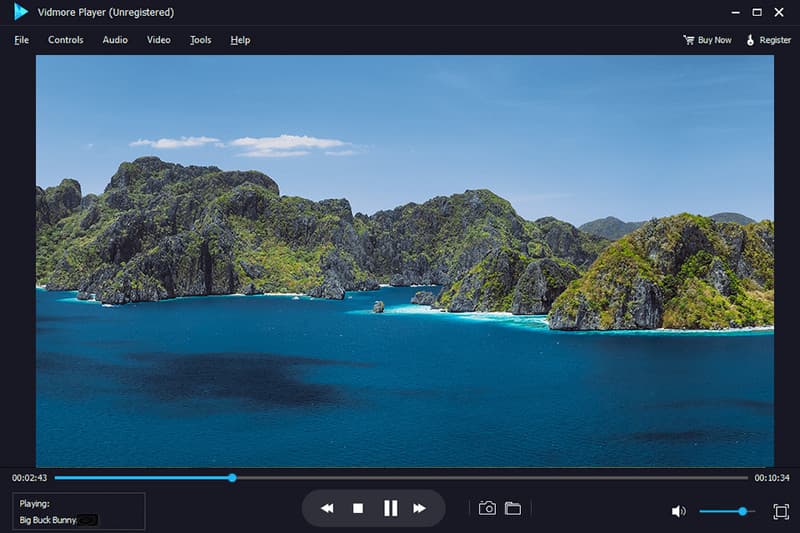800x533 pixels.
Task: Take a snapshot with camera icon
Action: (x=487, y=509)
